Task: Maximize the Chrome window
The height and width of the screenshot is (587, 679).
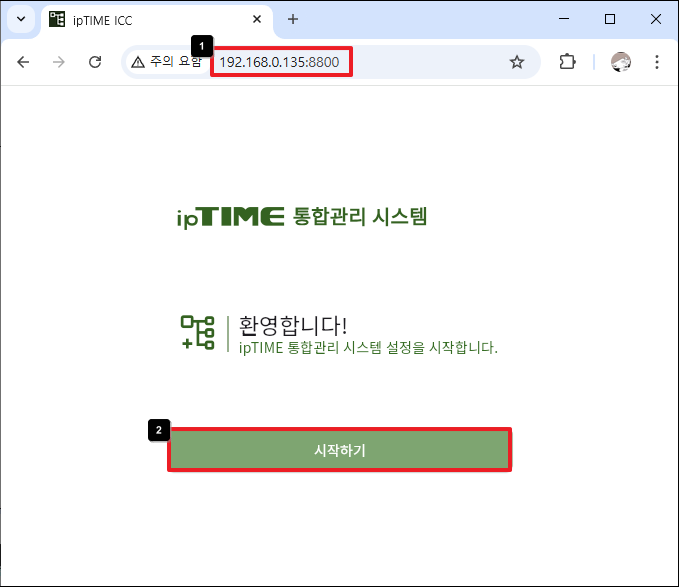Action: pos(609,19)
